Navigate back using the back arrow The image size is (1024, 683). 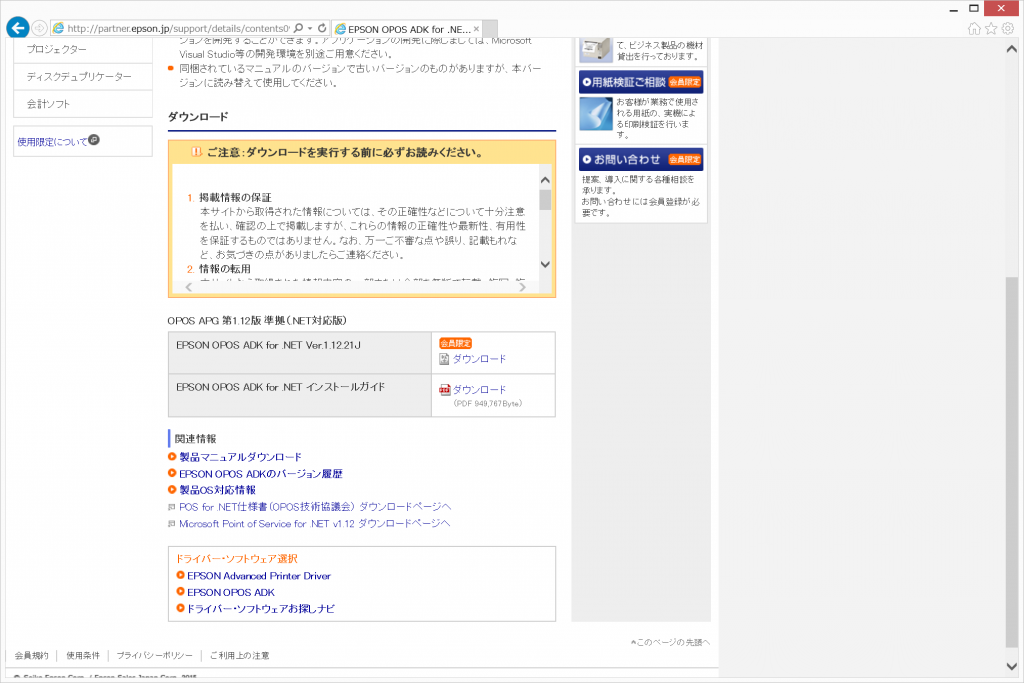coord(18,28)
